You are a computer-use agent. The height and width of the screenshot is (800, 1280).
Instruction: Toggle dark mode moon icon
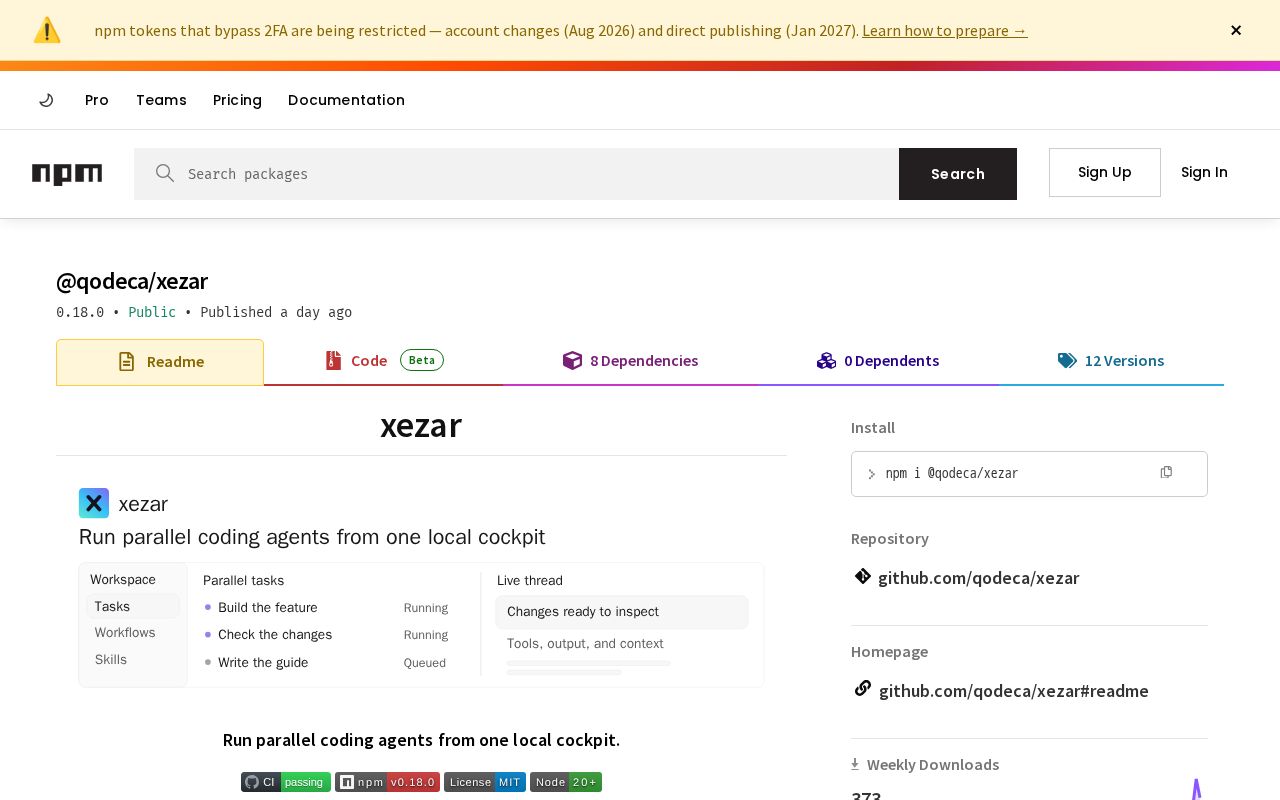pyautogui.click(x=46, y=100)
